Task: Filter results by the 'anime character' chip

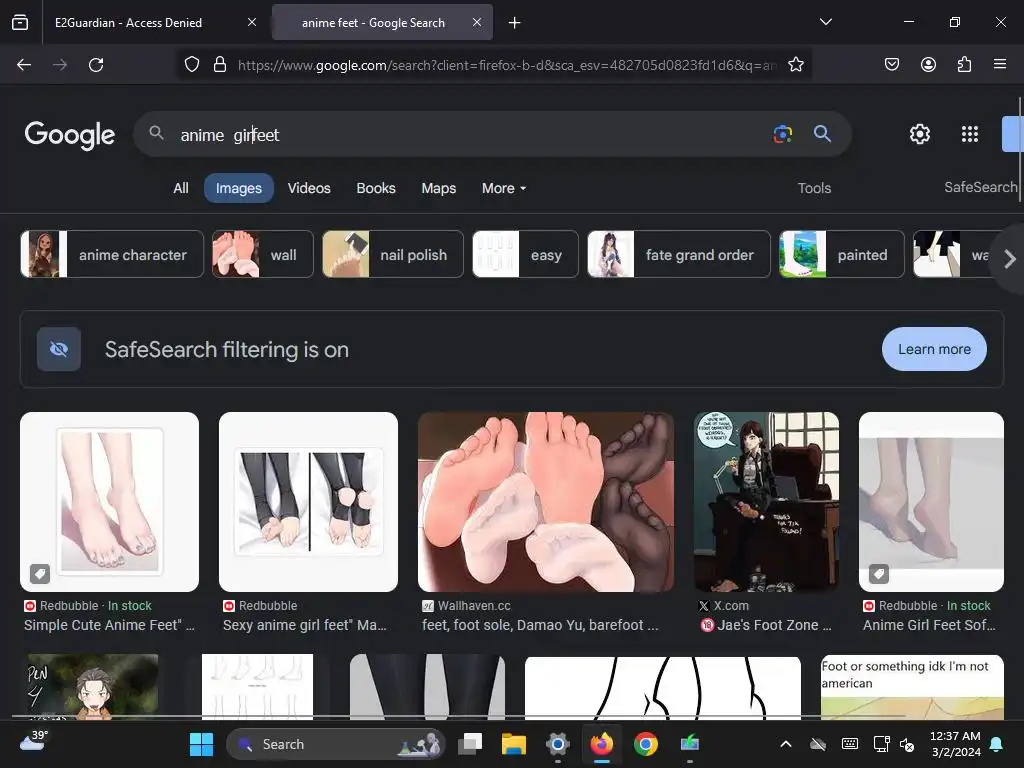Action: coord(112,254)
